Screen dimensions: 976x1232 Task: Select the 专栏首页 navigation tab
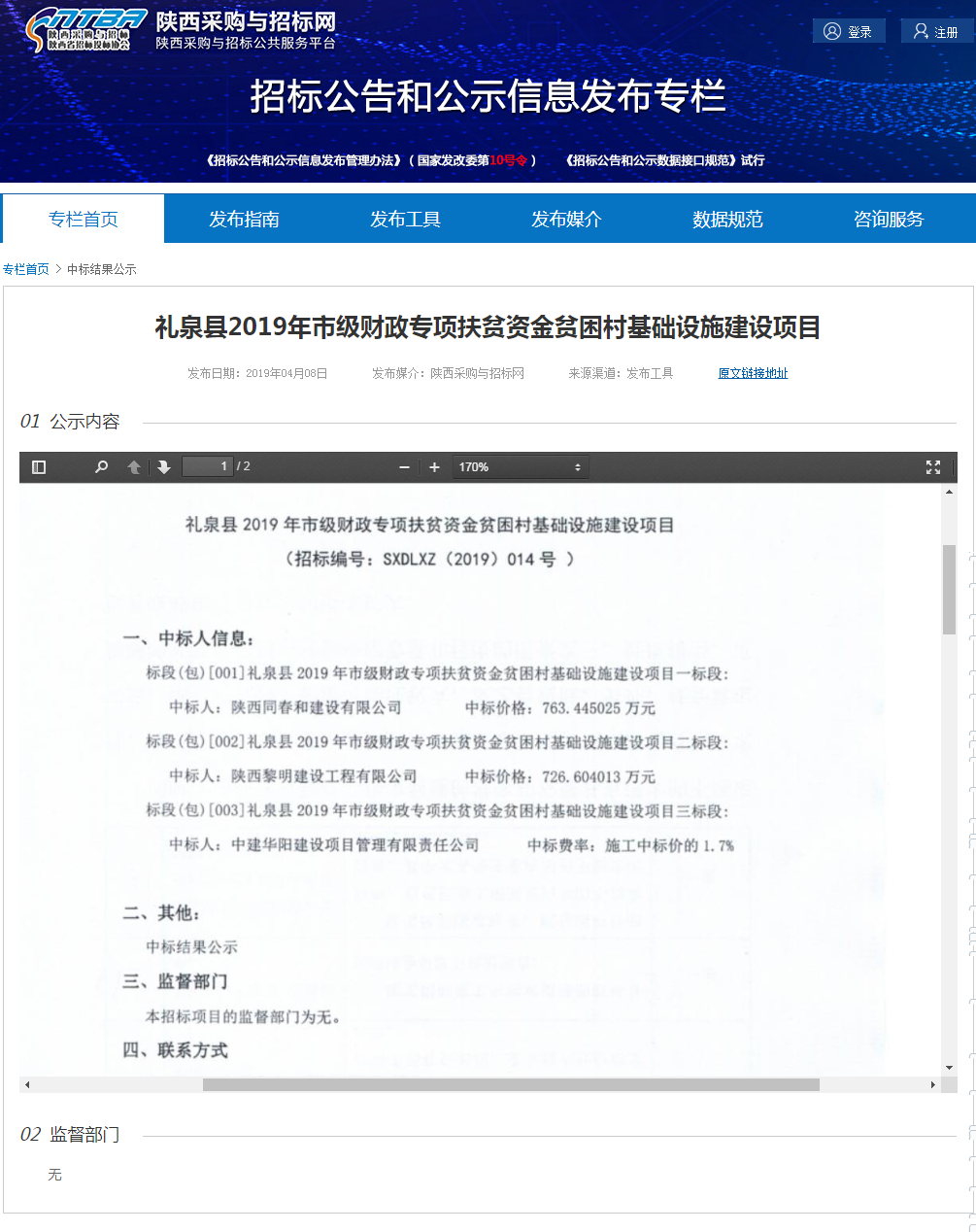(x=84, y=219)
